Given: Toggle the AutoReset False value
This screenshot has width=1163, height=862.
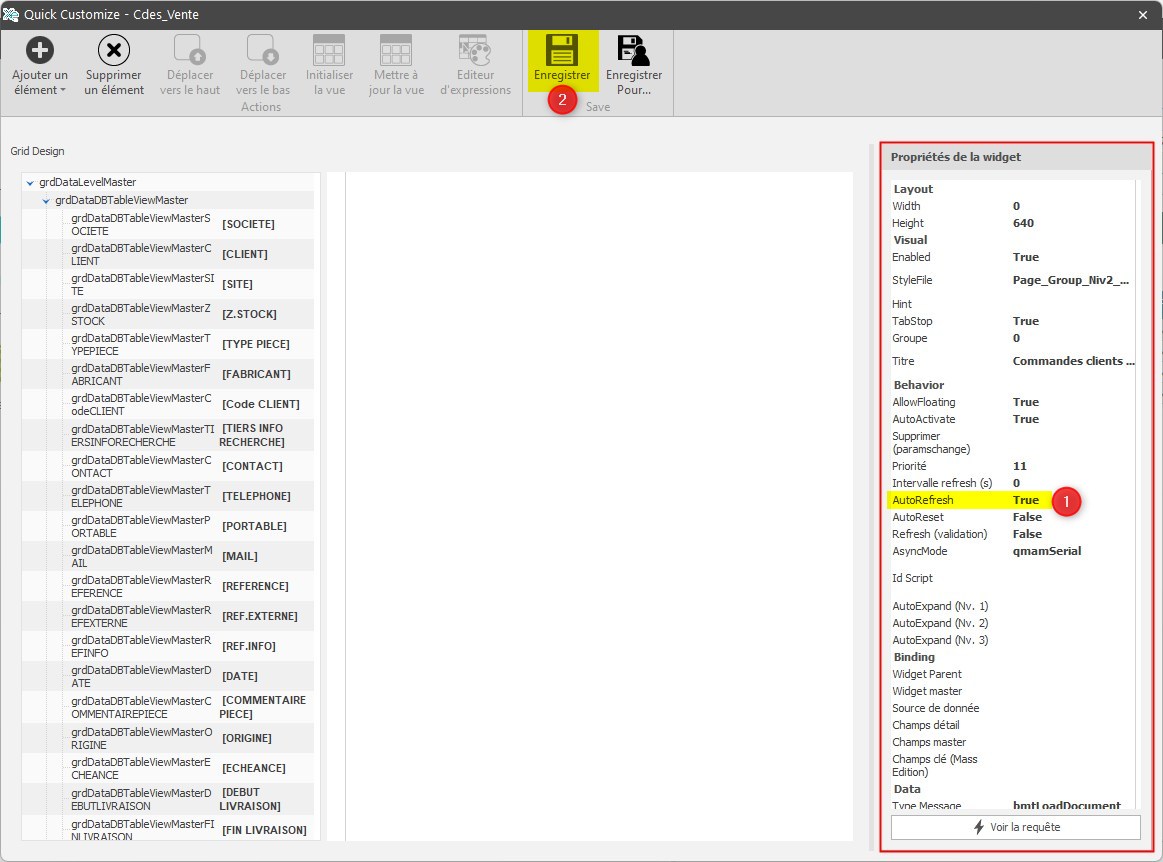Looking at the screenshot, I should (x=1027, y=517).
